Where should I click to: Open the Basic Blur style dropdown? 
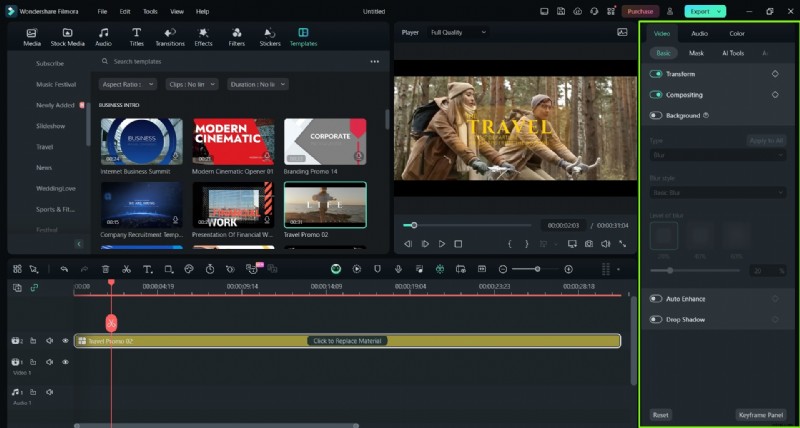tap(717, 193)
